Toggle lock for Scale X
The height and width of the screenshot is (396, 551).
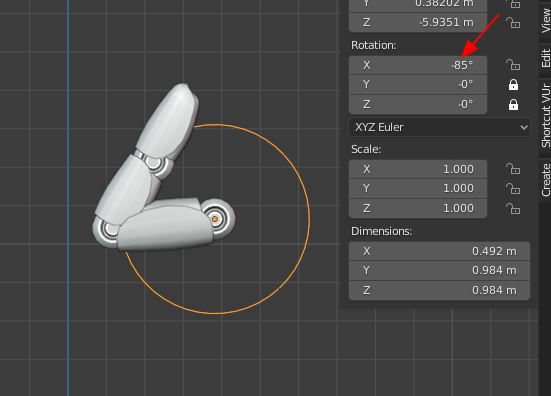point(513,169)
